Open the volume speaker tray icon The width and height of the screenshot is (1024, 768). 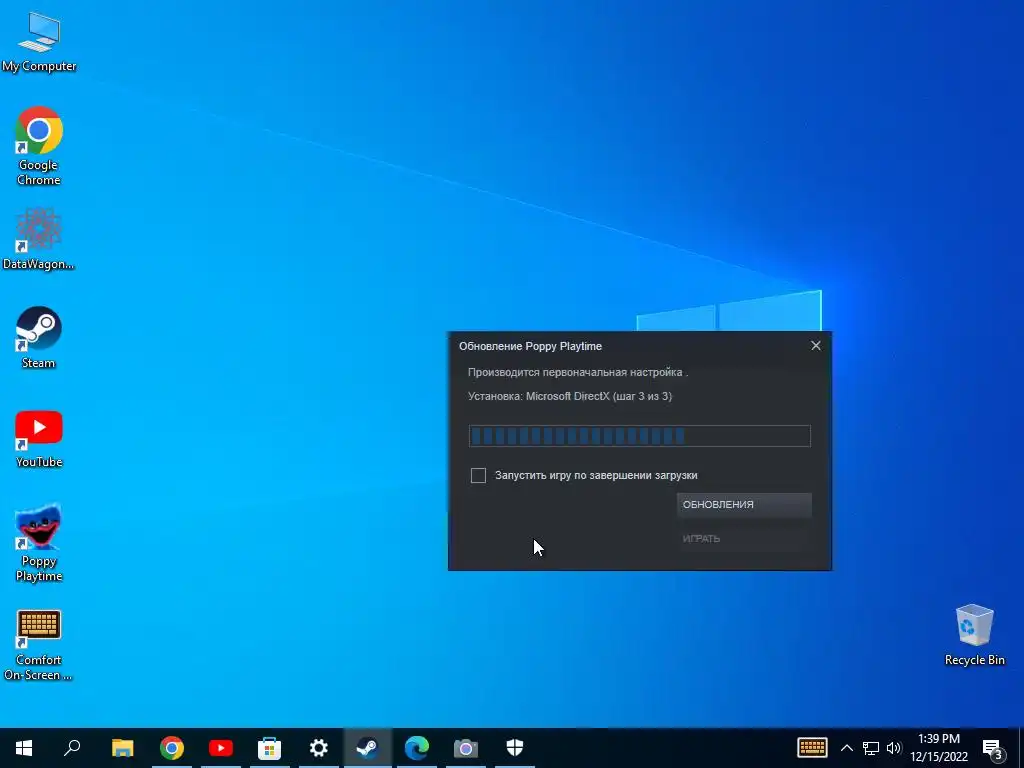(x=893, y=748)
